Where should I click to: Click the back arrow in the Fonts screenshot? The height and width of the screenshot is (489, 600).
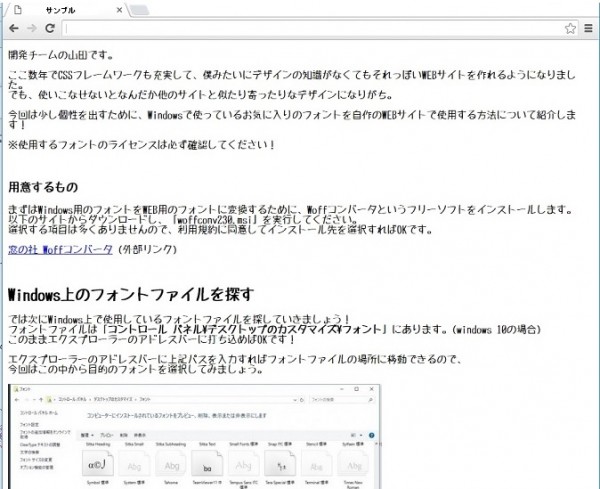pos(17,400)
